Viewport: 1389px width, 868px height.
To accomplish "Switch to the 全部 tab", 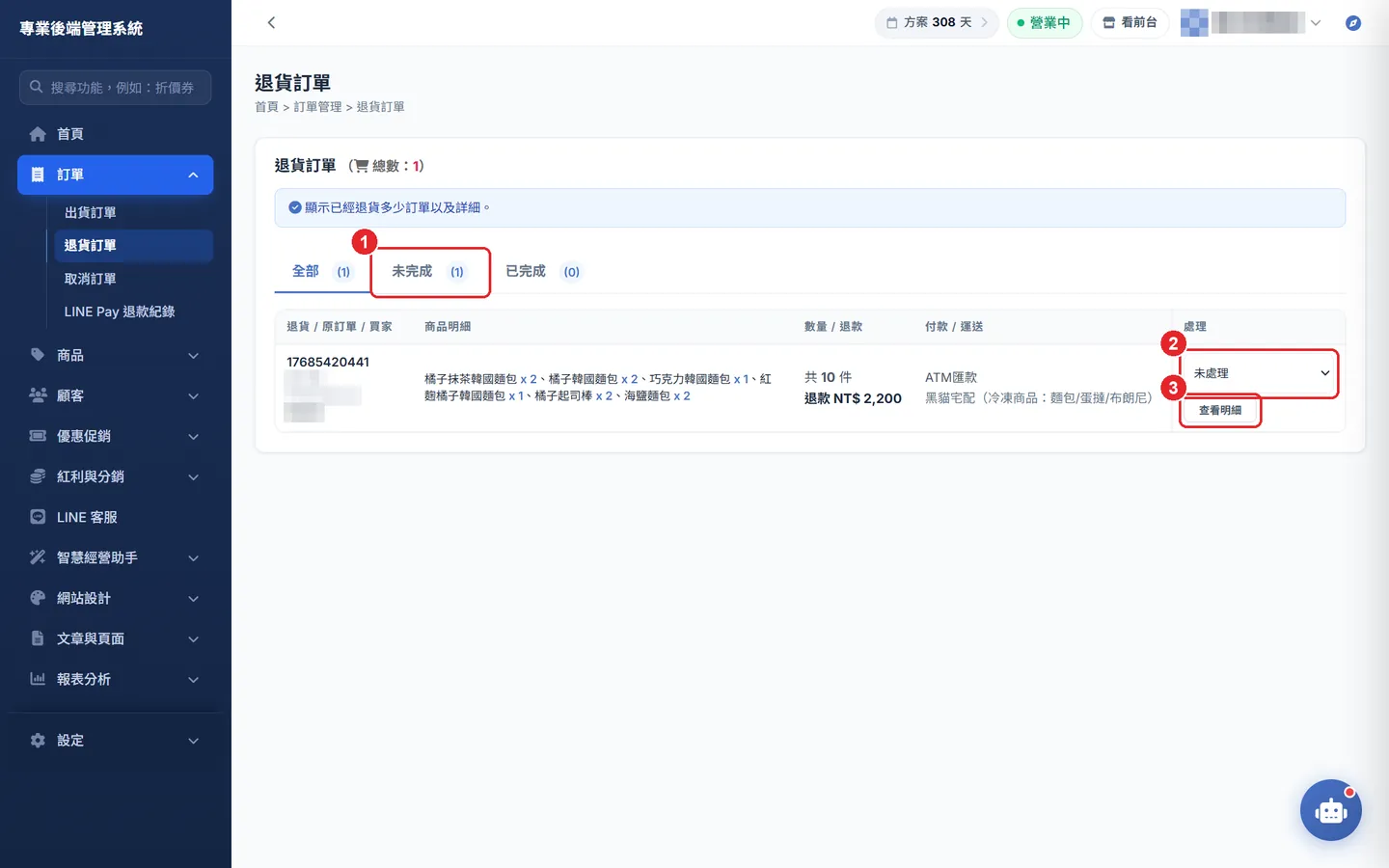I will click(321, 272).
